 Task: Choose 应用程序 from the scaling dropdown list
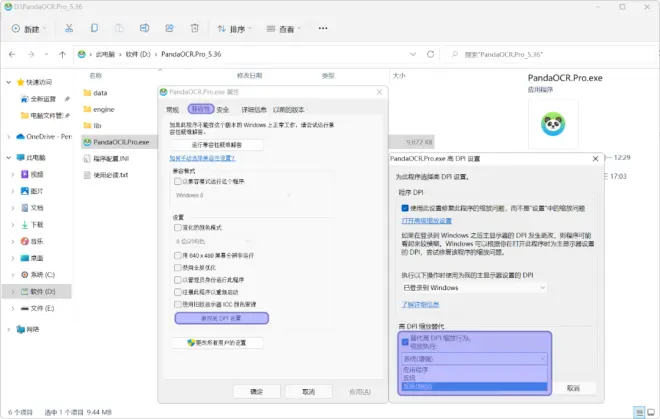coord(474,370)
